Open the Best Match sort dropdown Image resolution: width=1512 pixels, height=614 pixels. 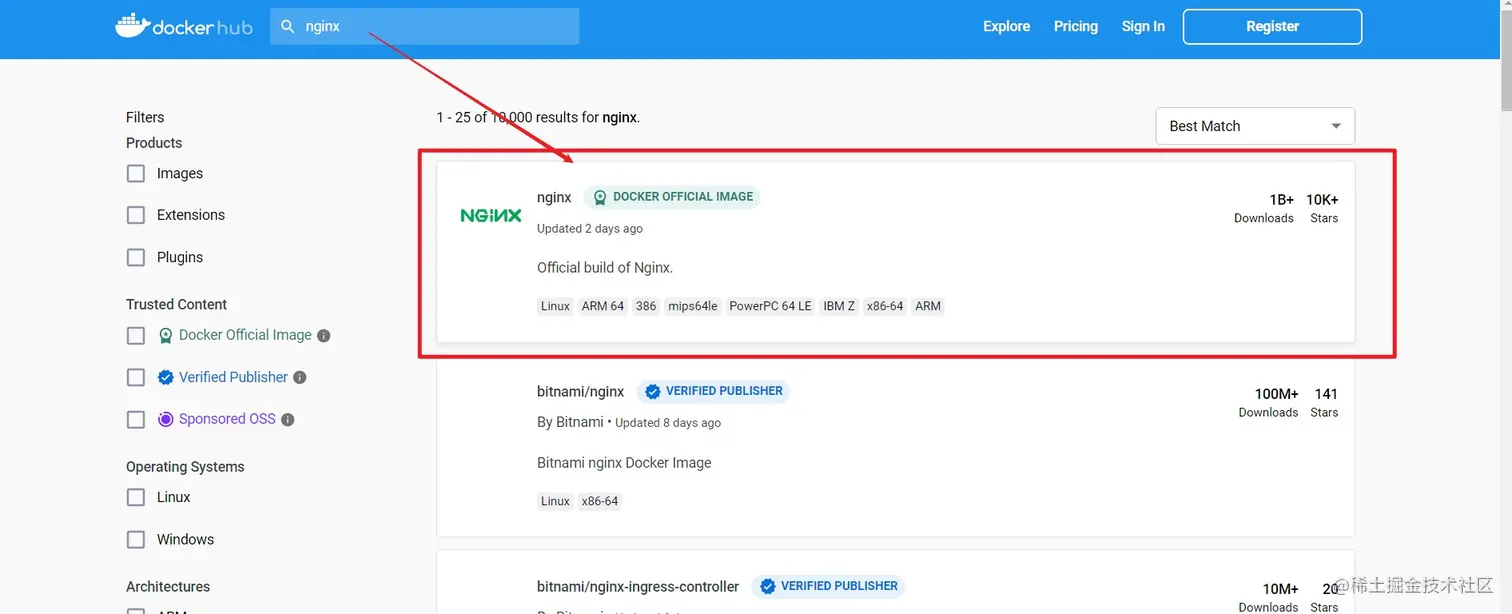coord(1255,126)
